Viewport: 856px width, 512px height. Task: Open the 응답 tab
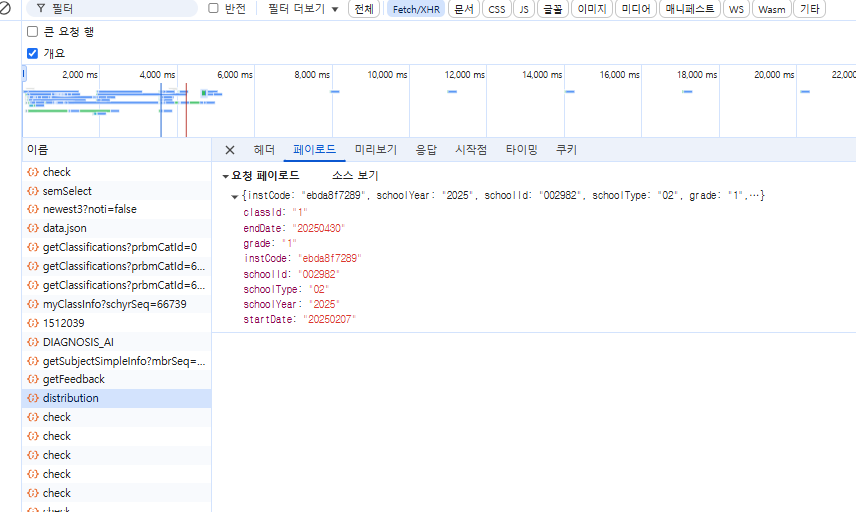[426, 150]
